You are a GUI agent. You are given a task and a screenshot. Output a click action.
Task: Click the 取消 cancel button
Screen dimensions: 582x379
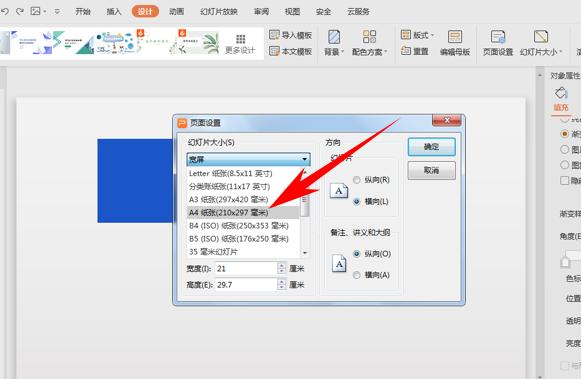[431, 170]
